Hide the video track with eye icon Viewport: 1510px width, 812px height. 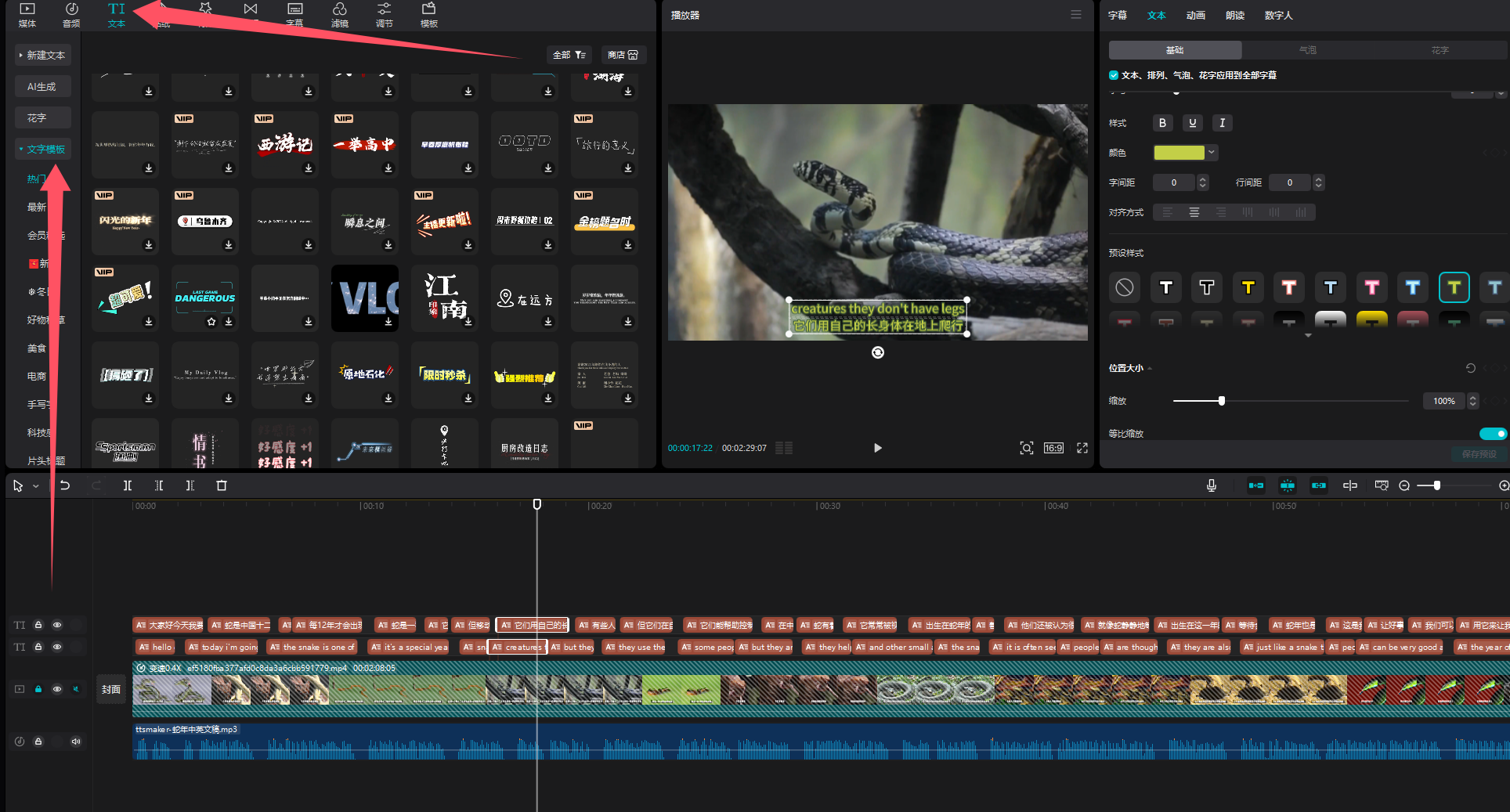57,689
